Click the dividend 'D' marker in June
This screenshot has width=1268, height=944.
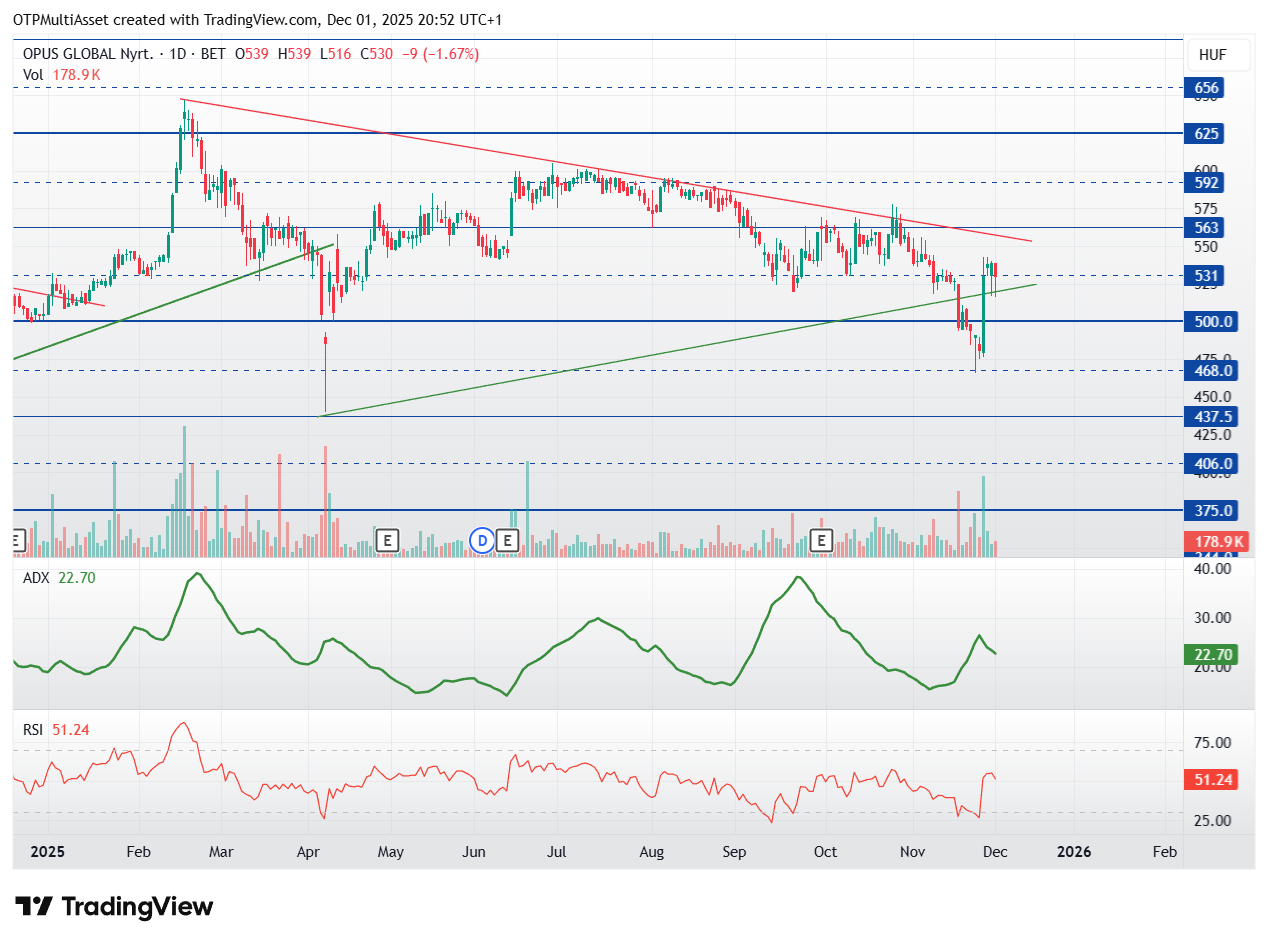pos(482,541)
